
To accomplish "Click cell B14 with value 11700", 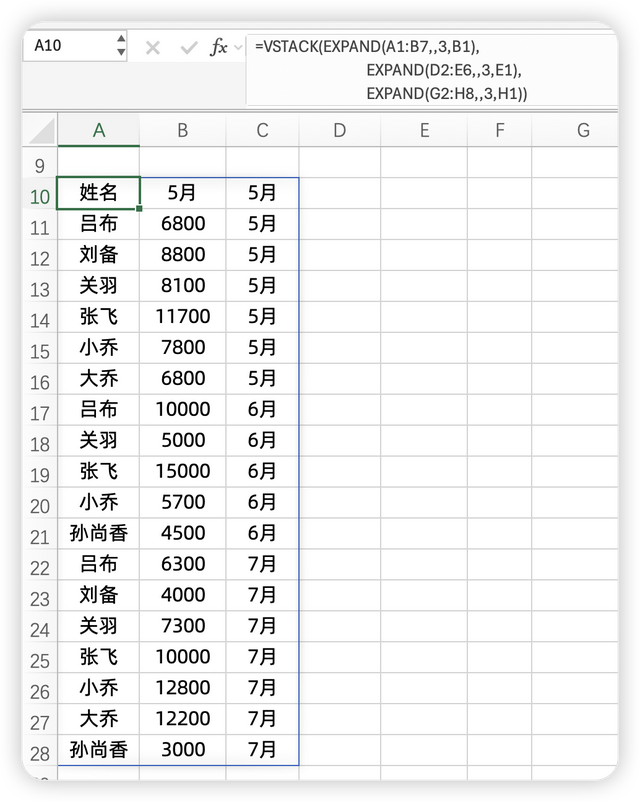I will point(183,317).
